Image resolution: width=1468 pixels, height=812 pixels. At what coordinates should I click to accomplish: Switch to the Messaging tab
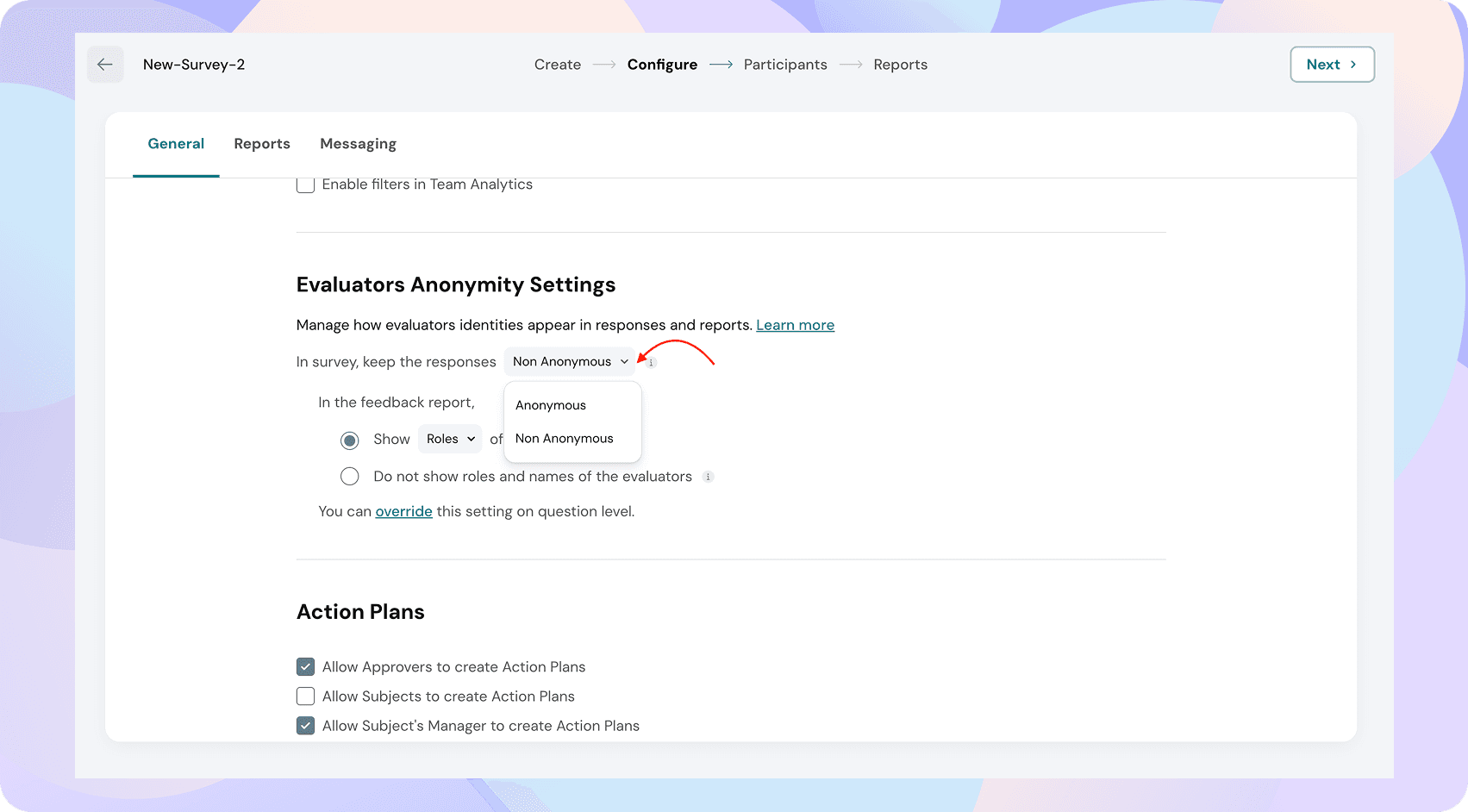coord(358,144)
